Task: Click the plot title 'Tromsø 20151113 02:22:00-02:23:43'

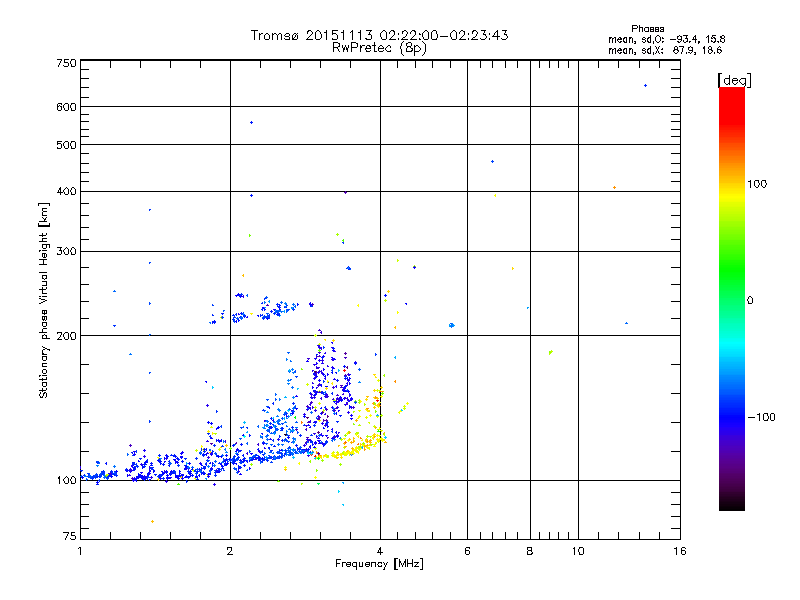Action: 379,35
